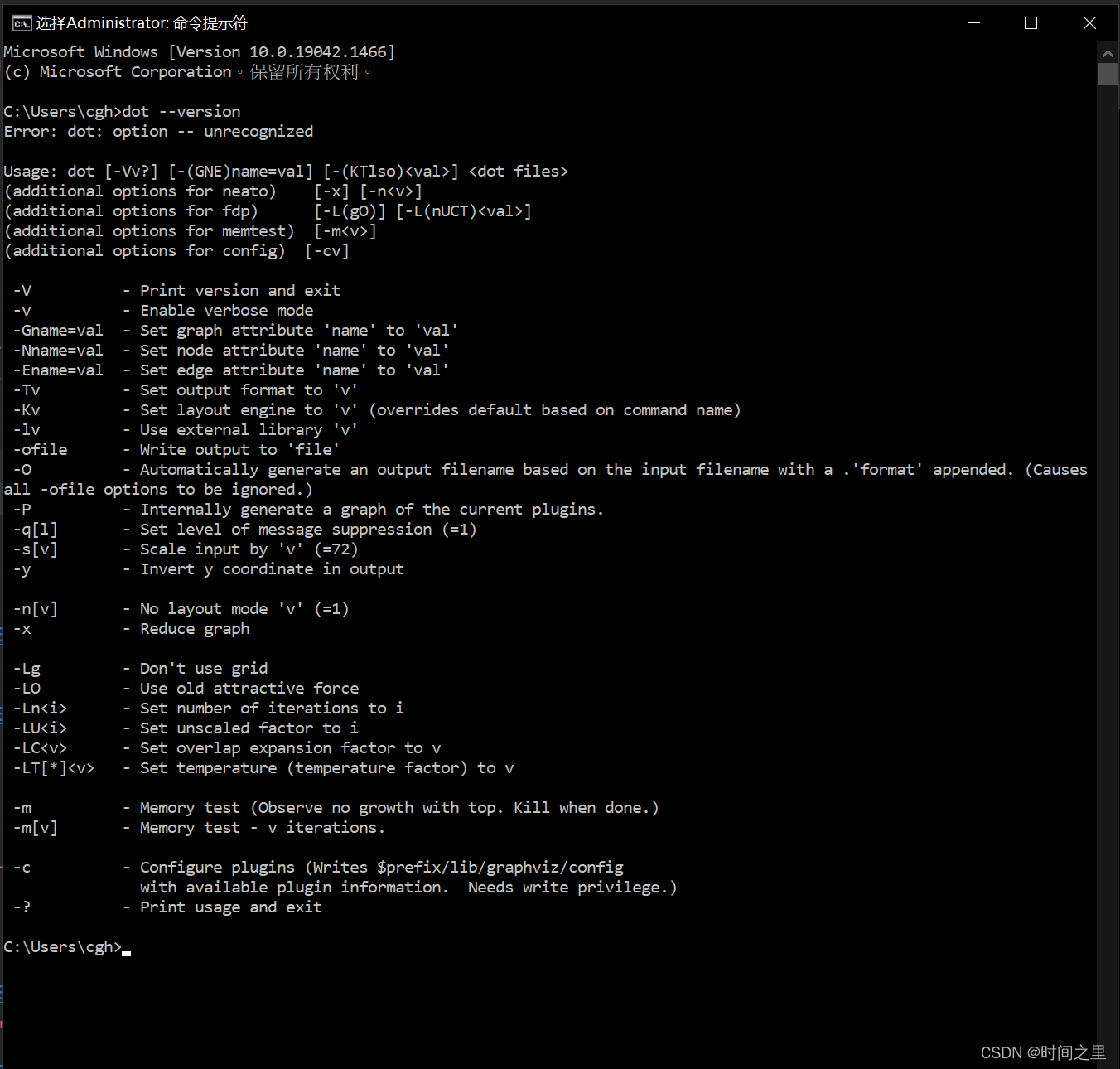Click 'all -ofile options to be ignored.)' line
Image resolution: width=1120 pixels, height=1069 pixels.
point(158,490)
